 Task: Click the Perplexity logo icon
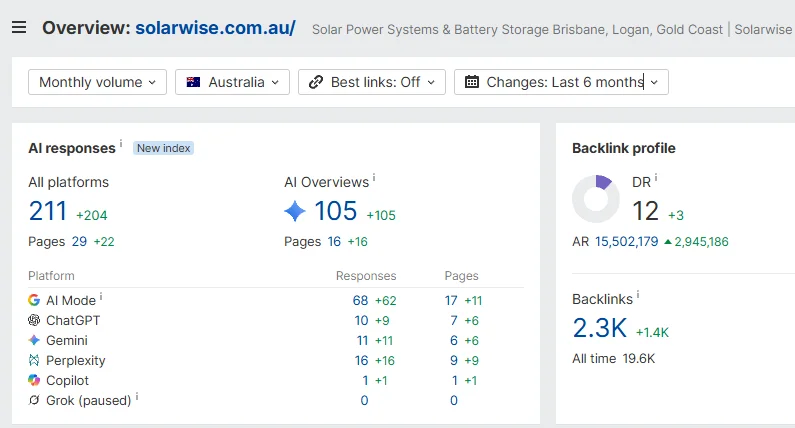(34, 360)
